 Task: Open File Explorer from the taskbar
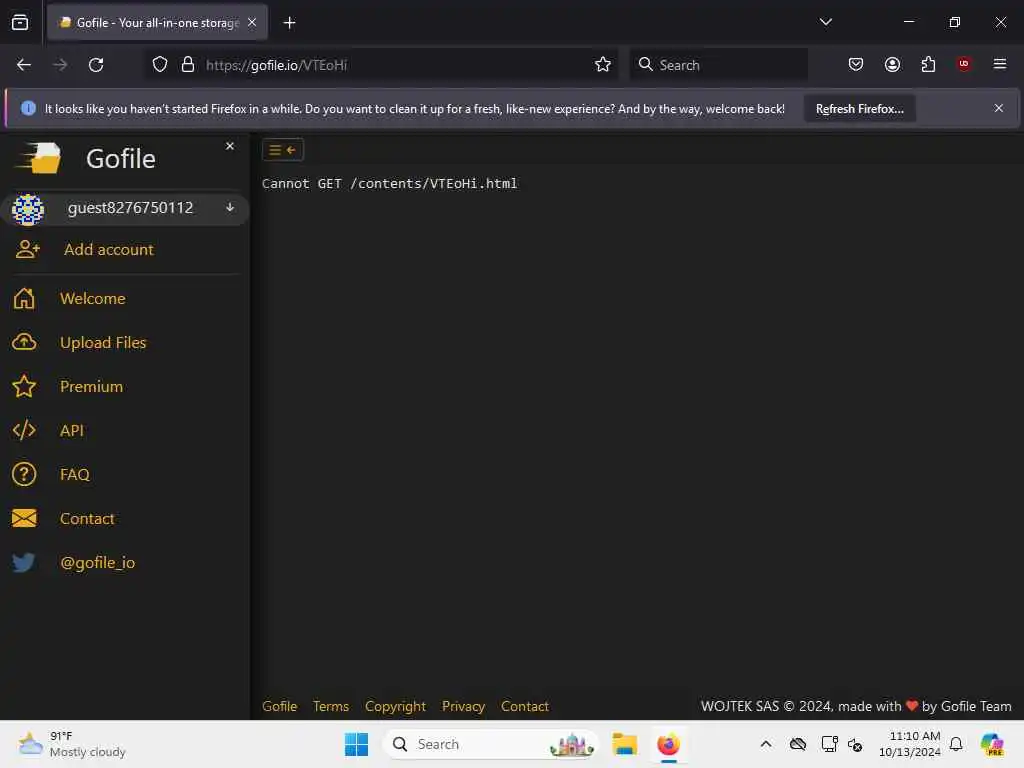[x=625, y=744]
